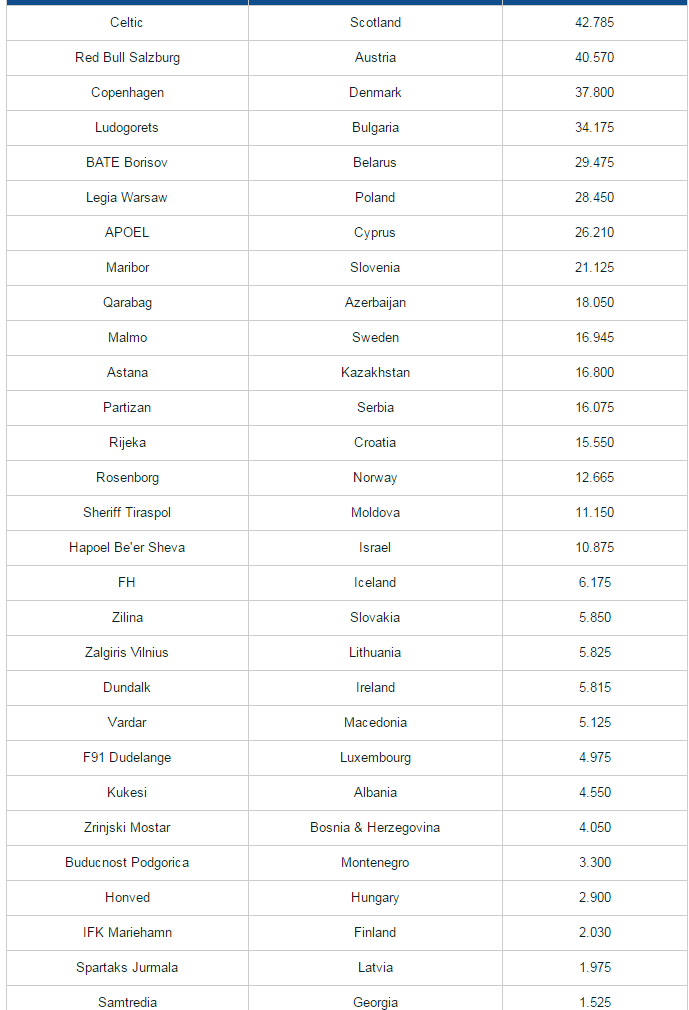Click the Celtic team name cell

click(x=127, y=22)
